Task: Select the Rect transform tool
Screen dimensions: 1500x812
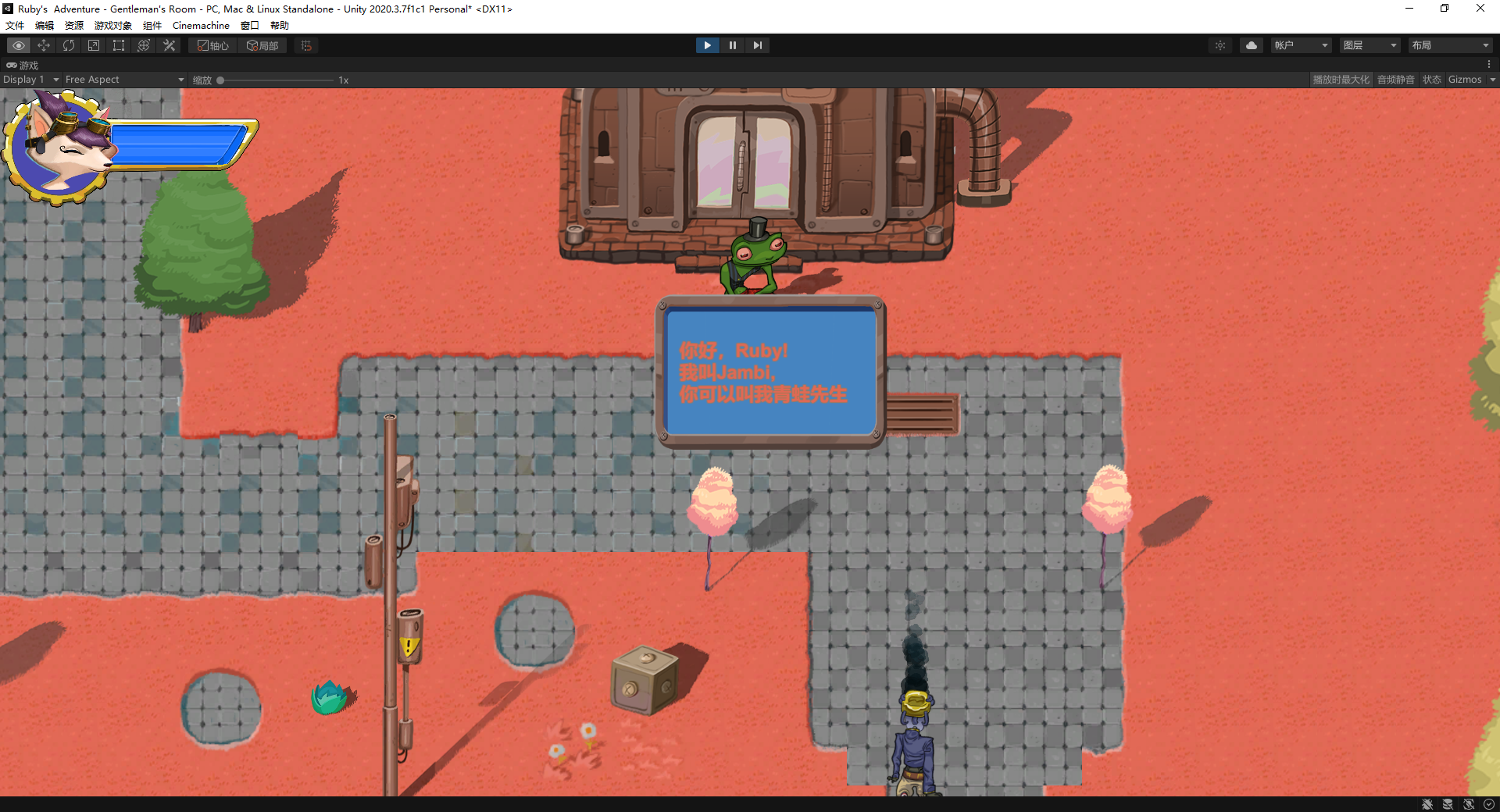Action: point(118,45)
